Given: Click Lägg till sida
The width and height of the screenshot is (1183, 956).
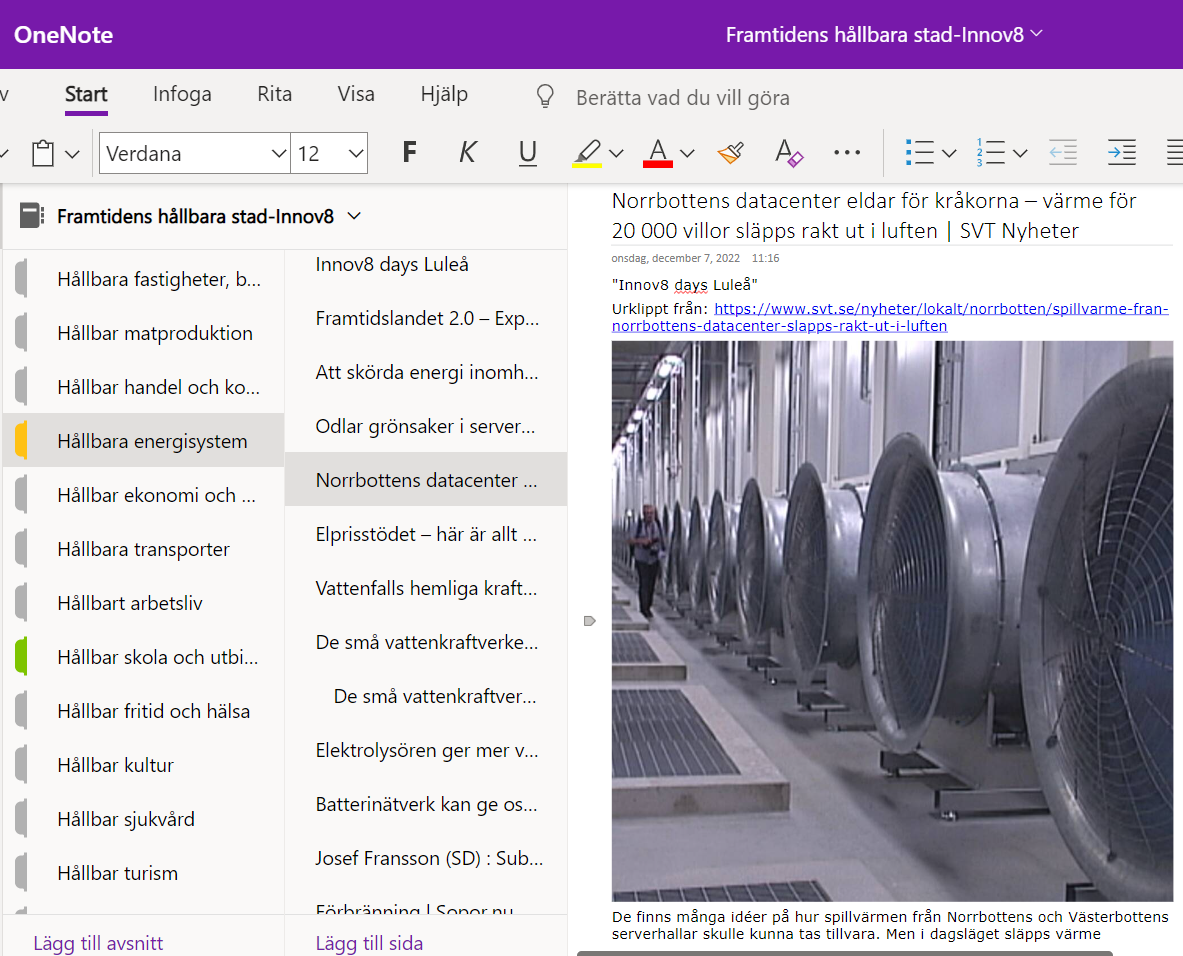Looking at the screenshot, I should (369, 942).
